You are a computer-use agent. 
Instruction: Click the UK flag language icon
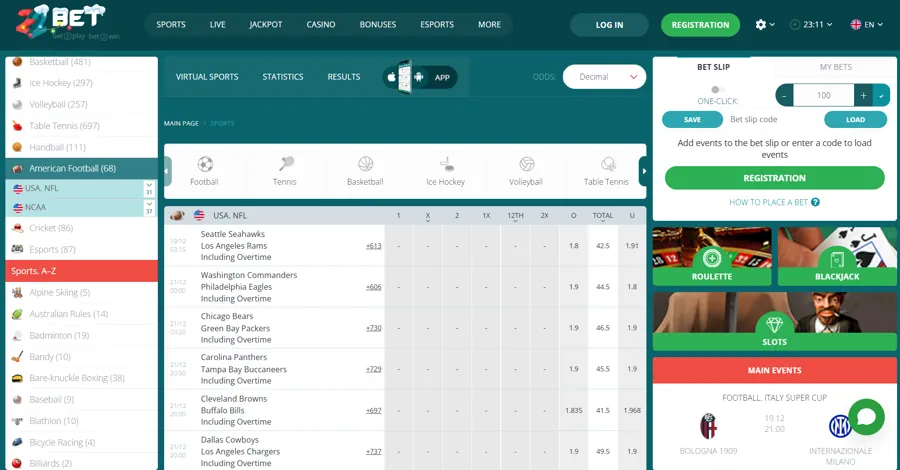(x=856, y=25)
